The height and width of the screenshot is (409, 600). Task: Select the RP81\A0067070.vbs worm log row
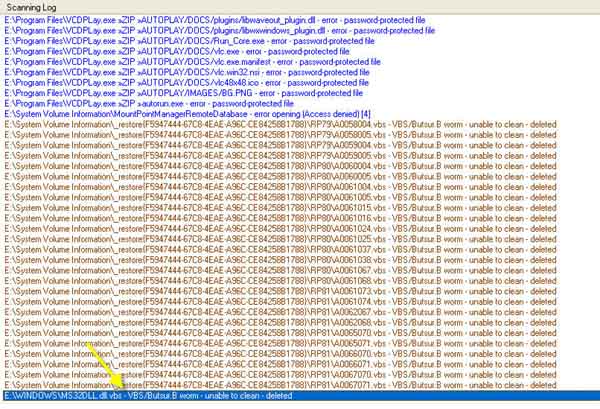pos(280,375)
